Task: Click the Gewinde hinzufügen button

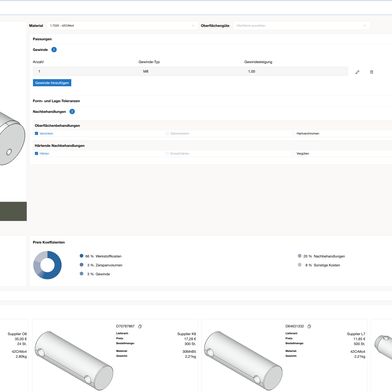Action: pyautogui.click(x=52, y=83)
